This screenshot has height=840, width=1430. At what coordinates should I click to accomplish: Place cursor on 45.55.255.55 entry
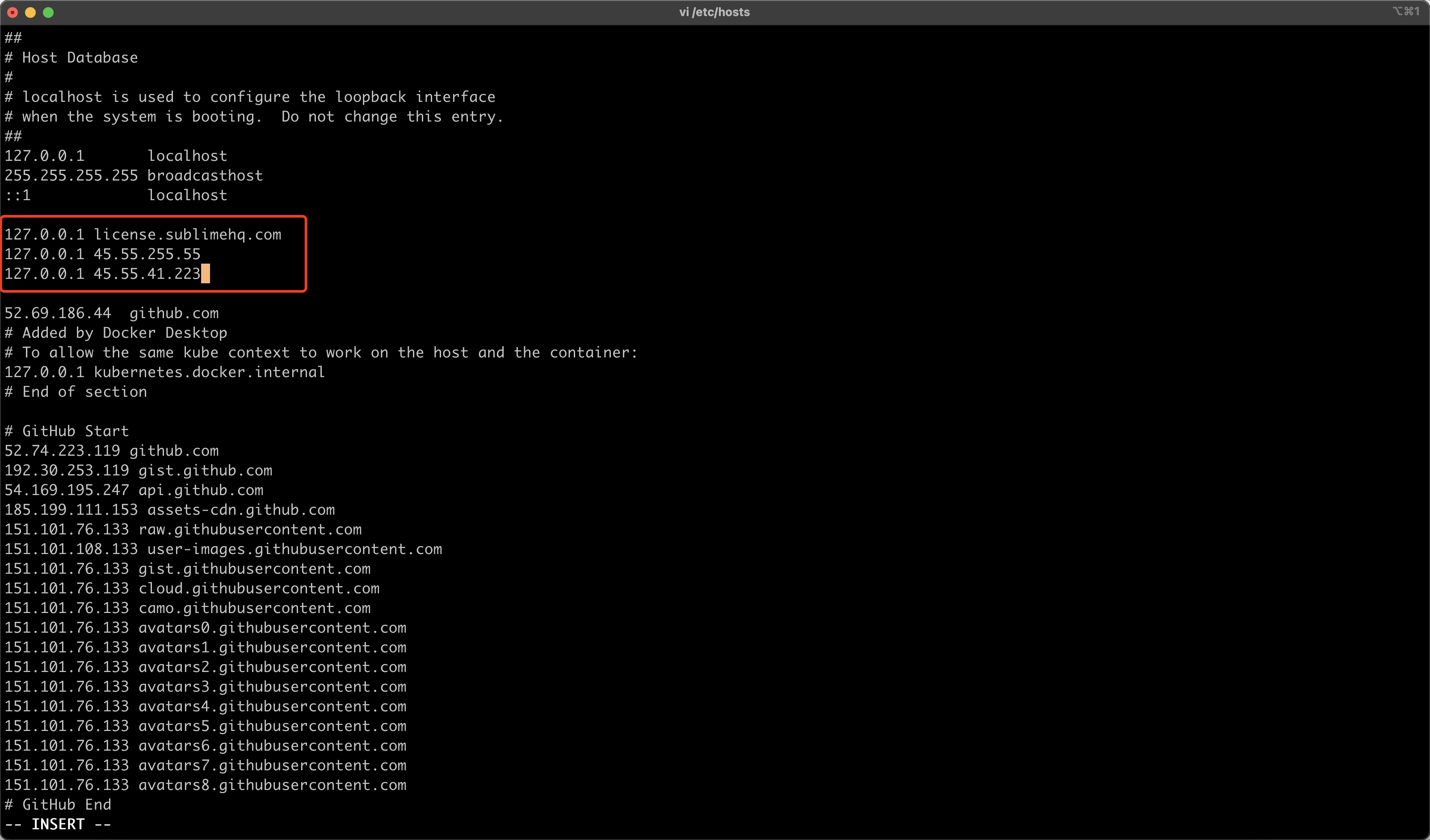click(x=147, y=254)
